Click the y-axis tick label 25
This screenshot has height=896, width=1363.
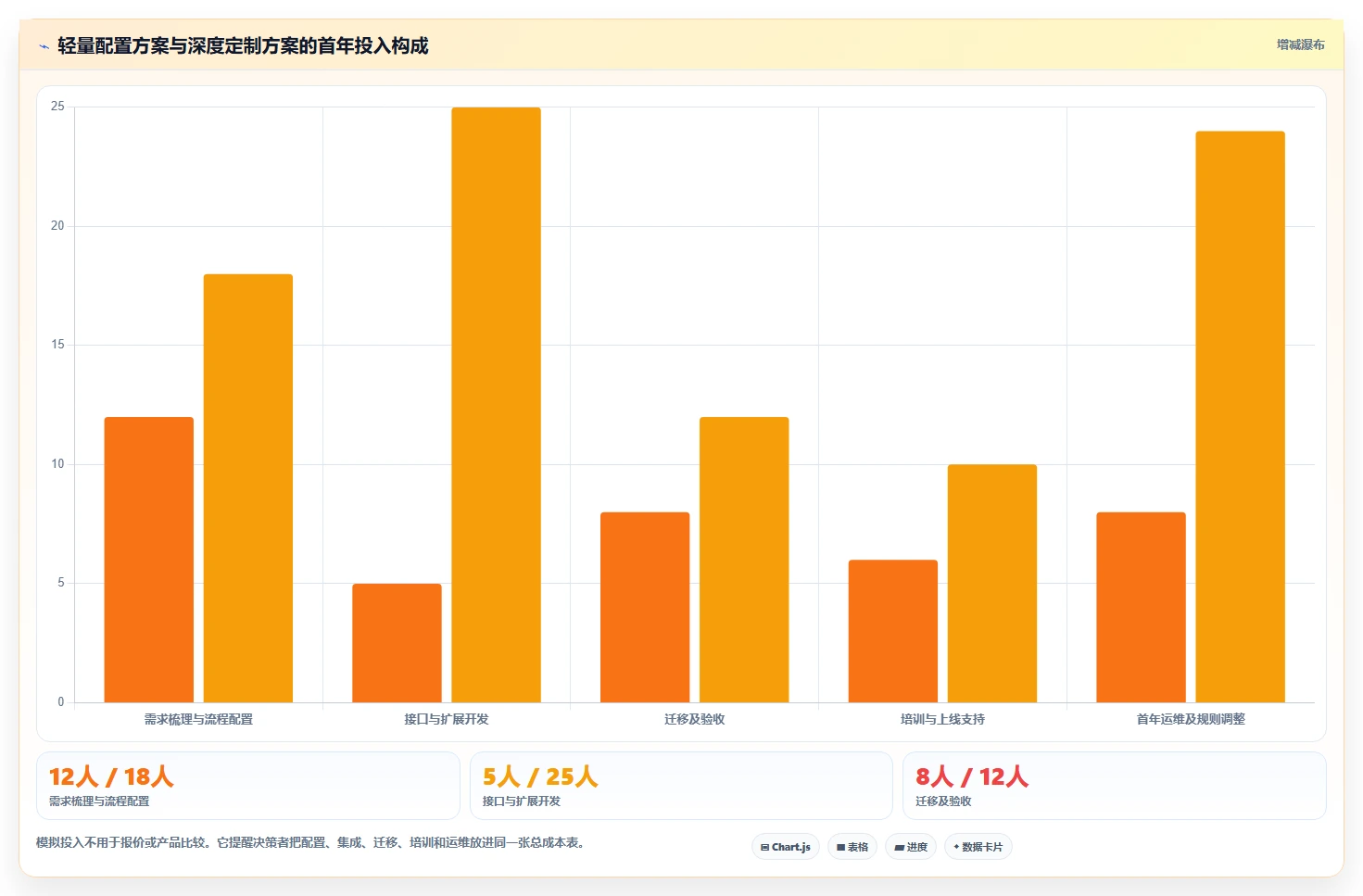pyautogui.click(x=57, y=107)
